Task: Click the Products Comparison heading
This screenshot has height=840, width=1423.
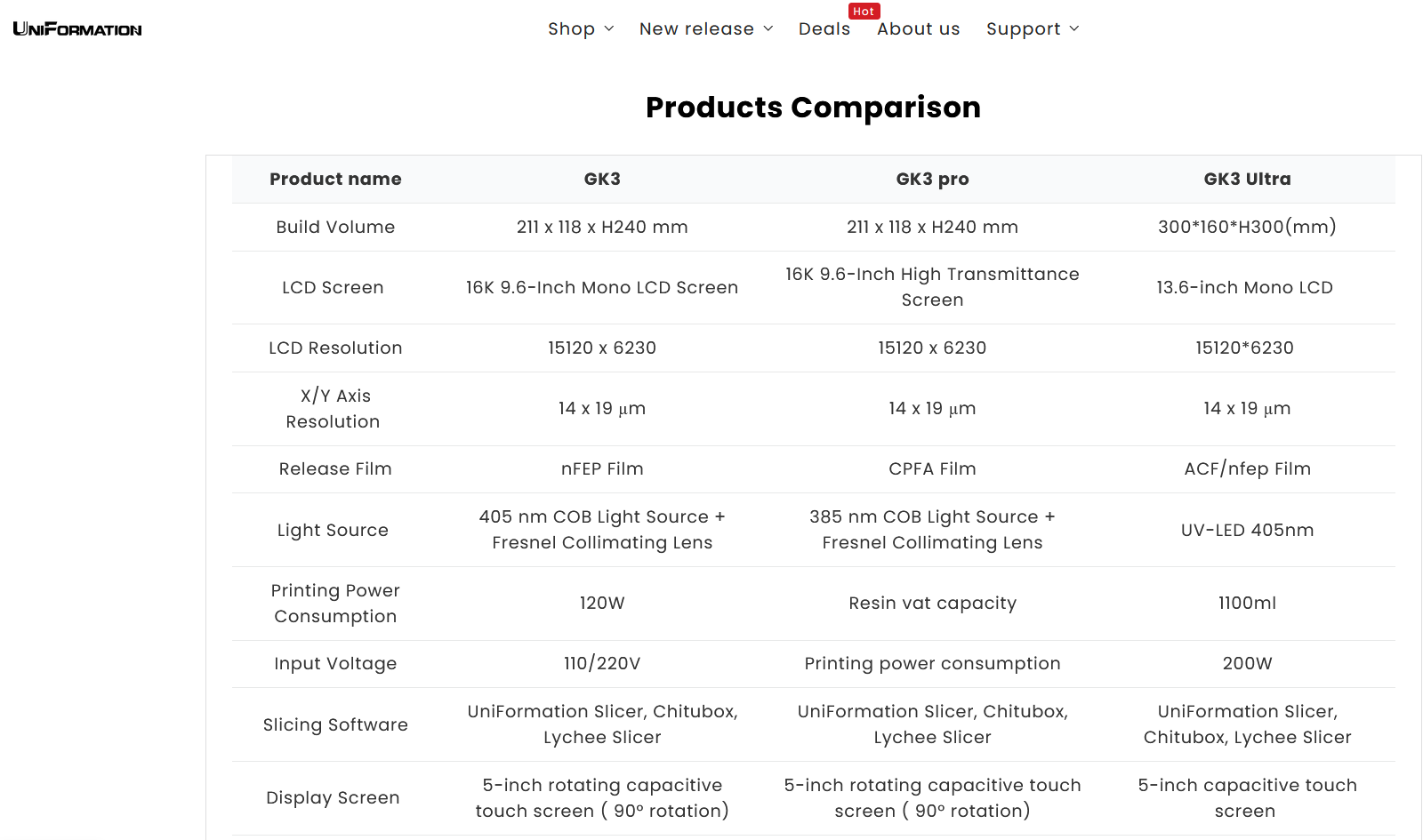Action: pyautogui.click(x=813, y=108)
